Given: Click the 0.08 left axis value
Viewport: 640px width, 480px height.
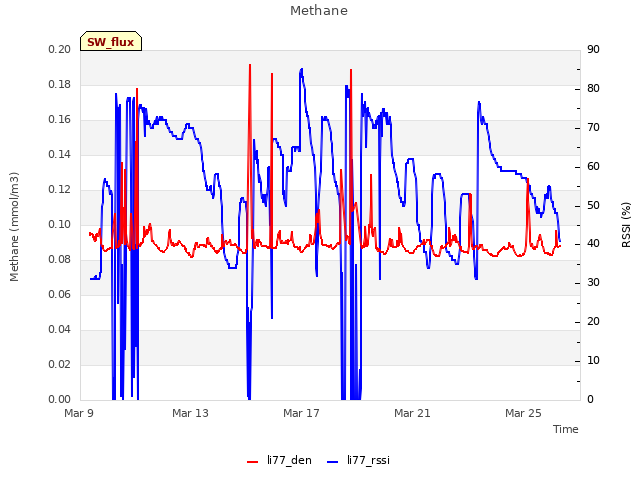Looking at the screenshot, I should click(60, 260).
